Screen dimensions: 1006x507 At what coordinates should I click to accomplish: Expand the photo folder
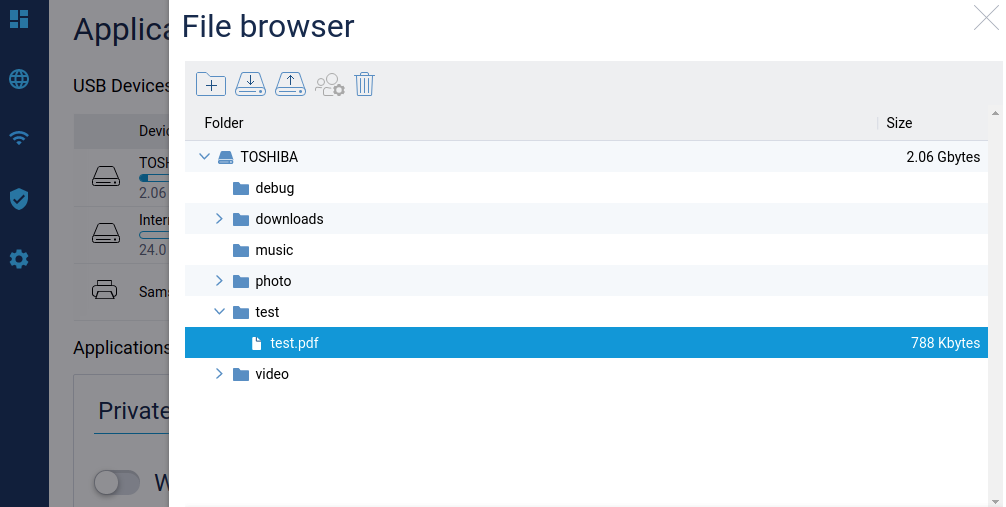(x=220, y=281)
